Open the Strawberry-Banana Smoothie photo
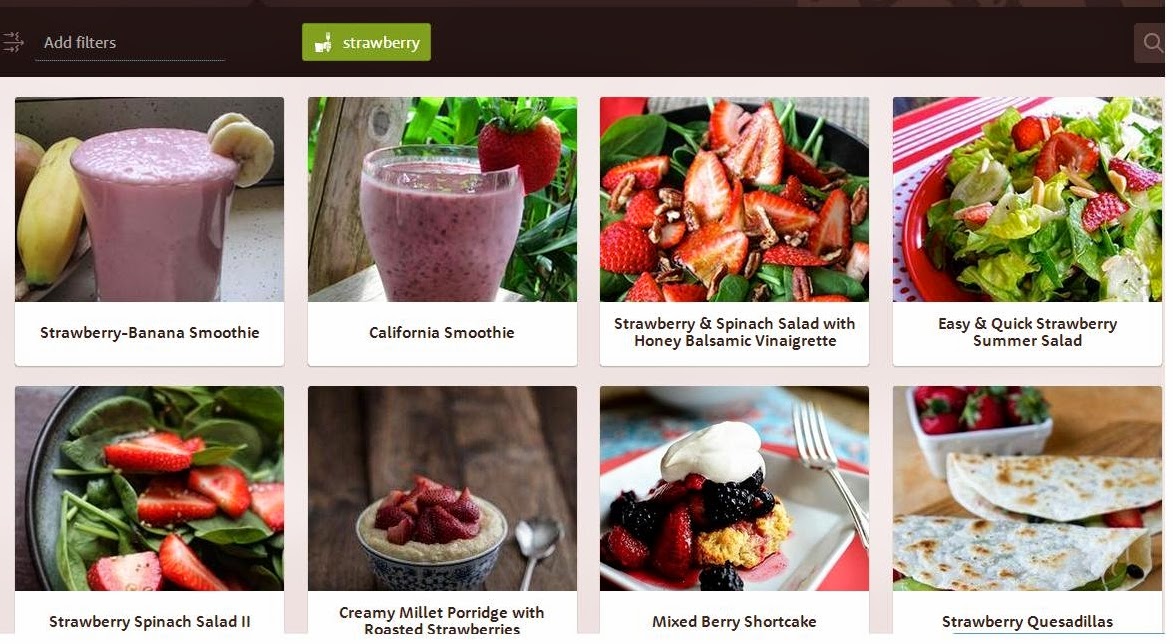The height and width of the screenshot is (644, 1173). tap(150, 200)
